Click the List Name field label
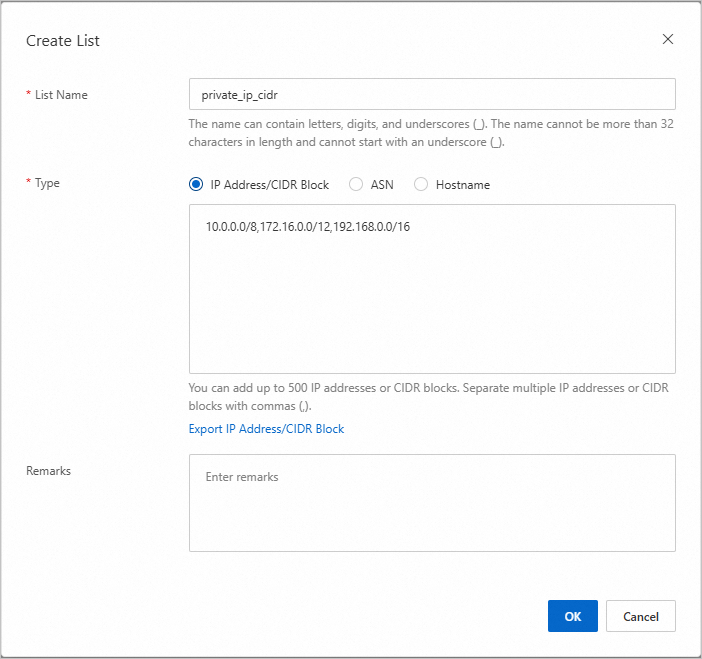Image resolution: width=702 pixels, height=659 pixels. pos(61,95)
